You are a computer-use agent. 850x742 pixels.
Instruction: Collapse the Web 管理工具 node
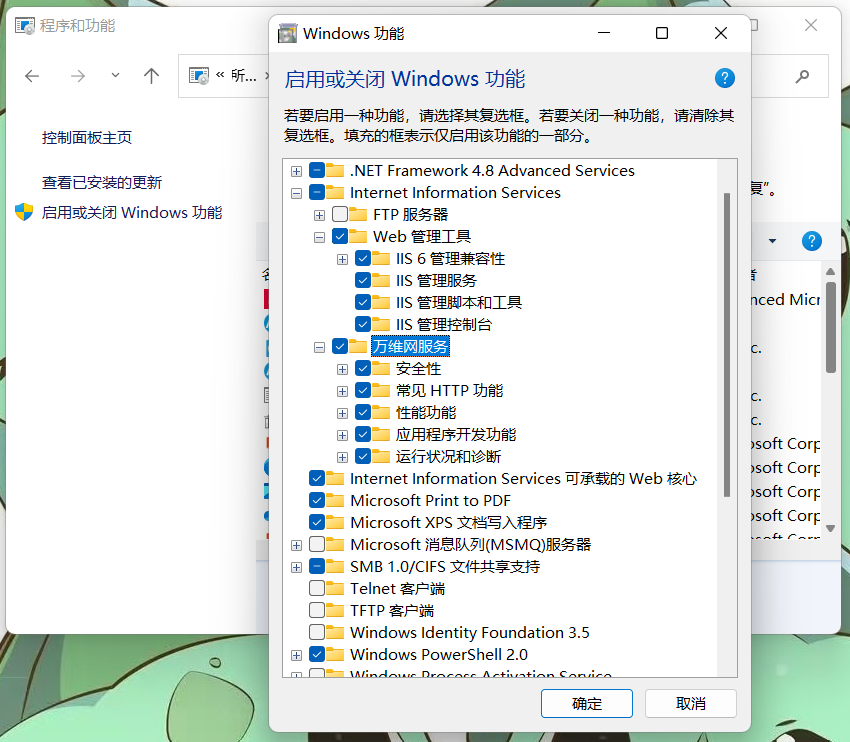point(319,237)
